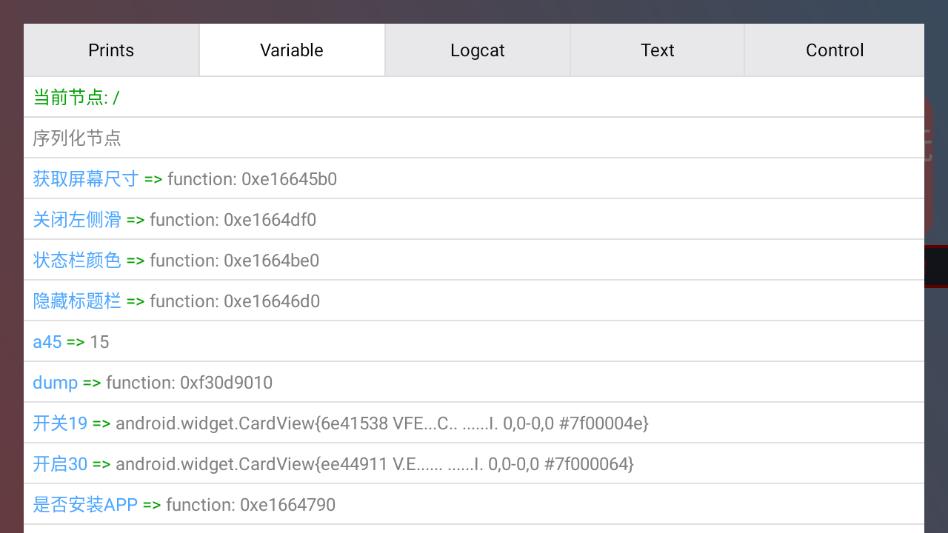Click the a45 variable name

click(x=47, y=342)
